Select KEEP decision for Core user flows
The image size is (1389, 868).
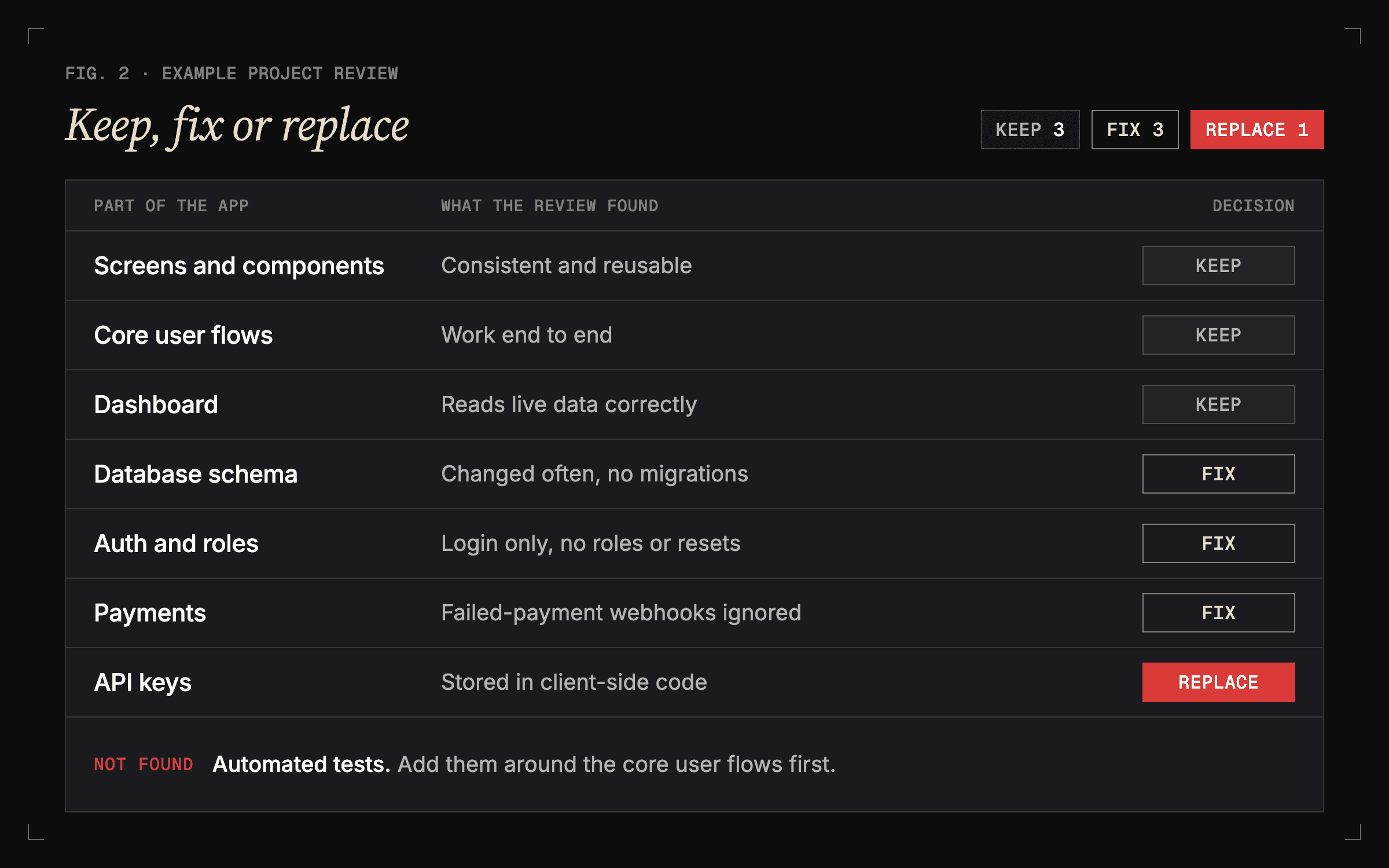click(1218, 335)
